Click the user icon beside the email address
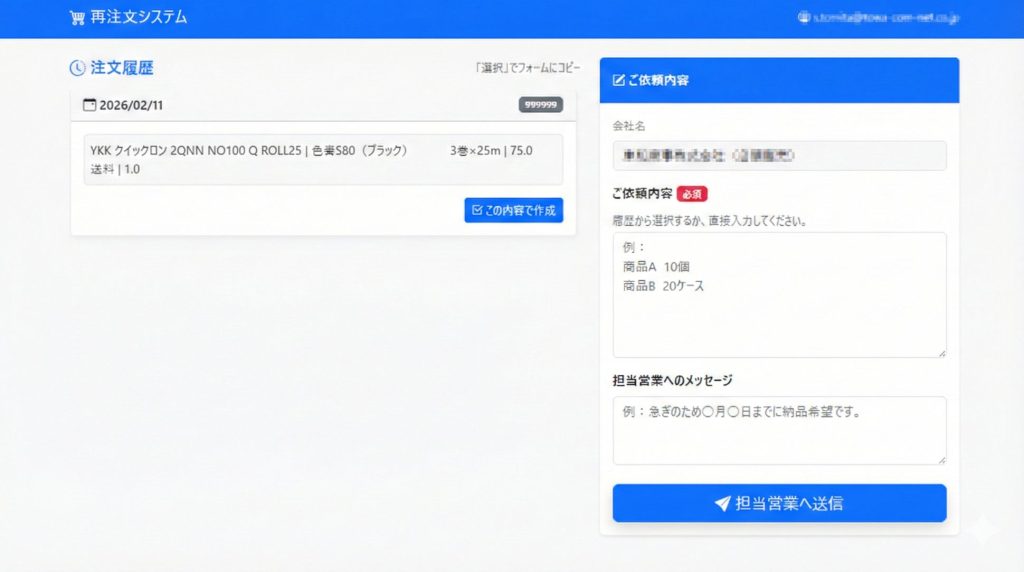 803,18
